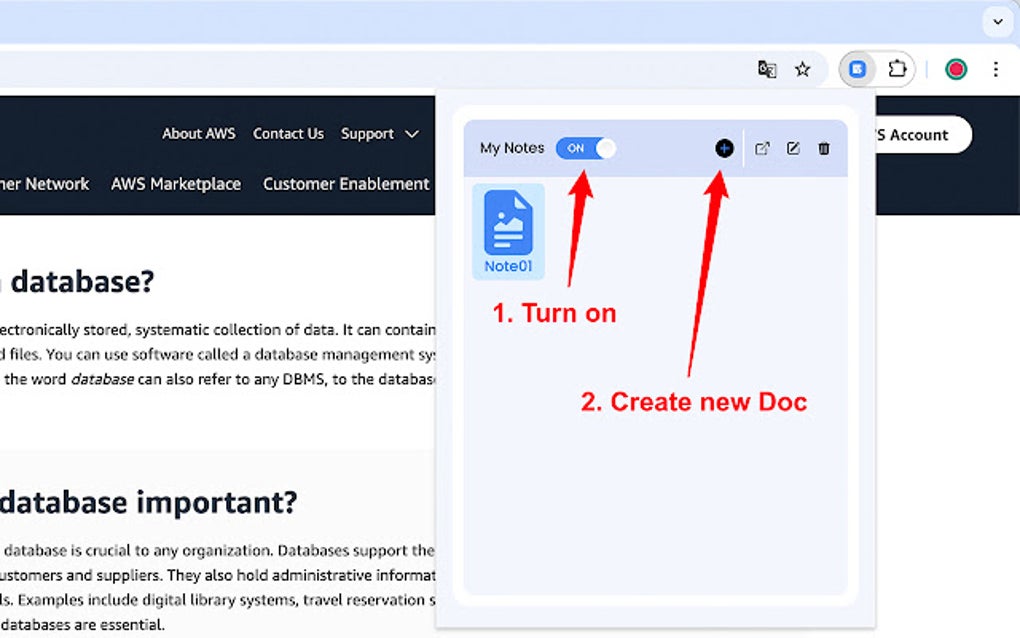This screenshot has width=1020, height=638.
Task: Select the edit note icon
Action: (x=793, y=147)
